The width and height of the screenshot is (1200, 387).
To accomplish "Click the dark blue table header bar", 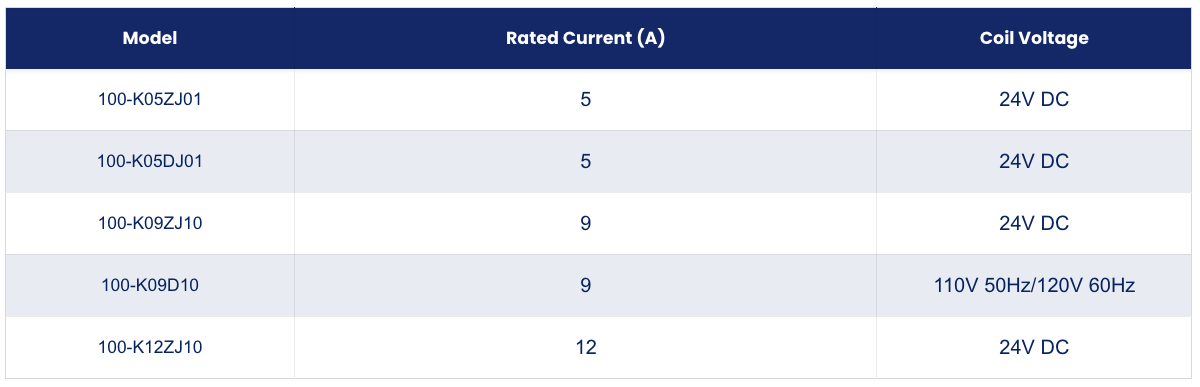I will (x=600, y=39).
